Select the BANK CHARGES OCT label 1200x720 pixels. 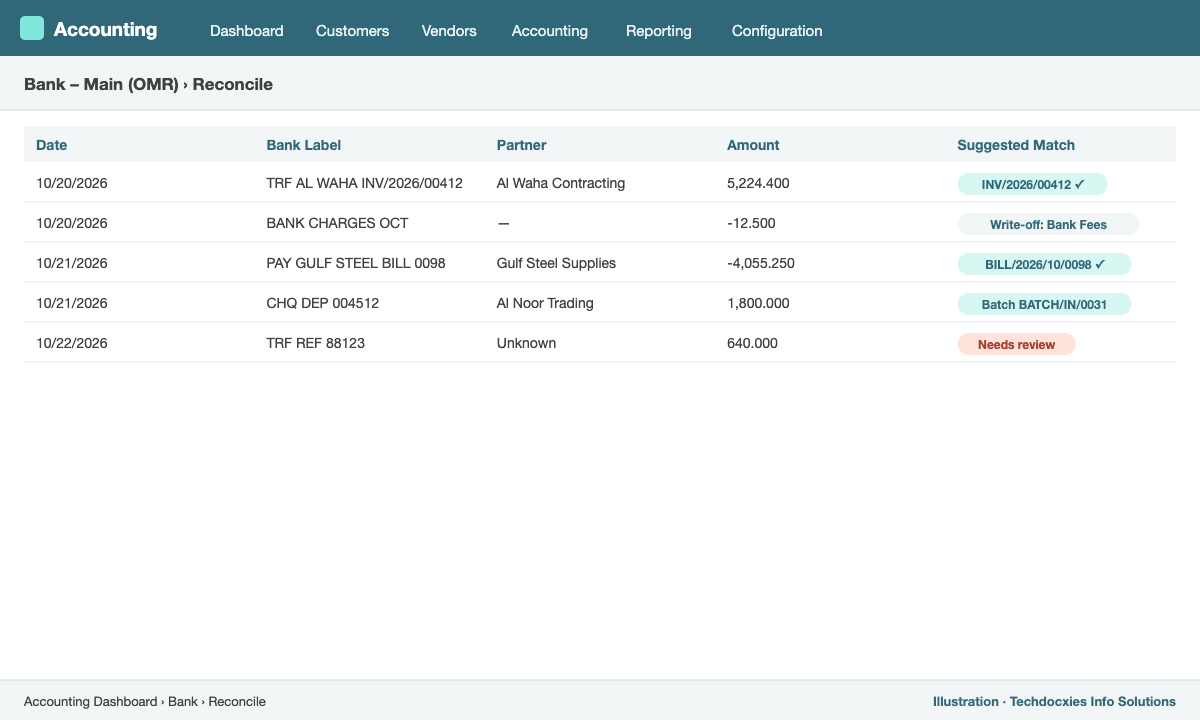pos(337,223)
